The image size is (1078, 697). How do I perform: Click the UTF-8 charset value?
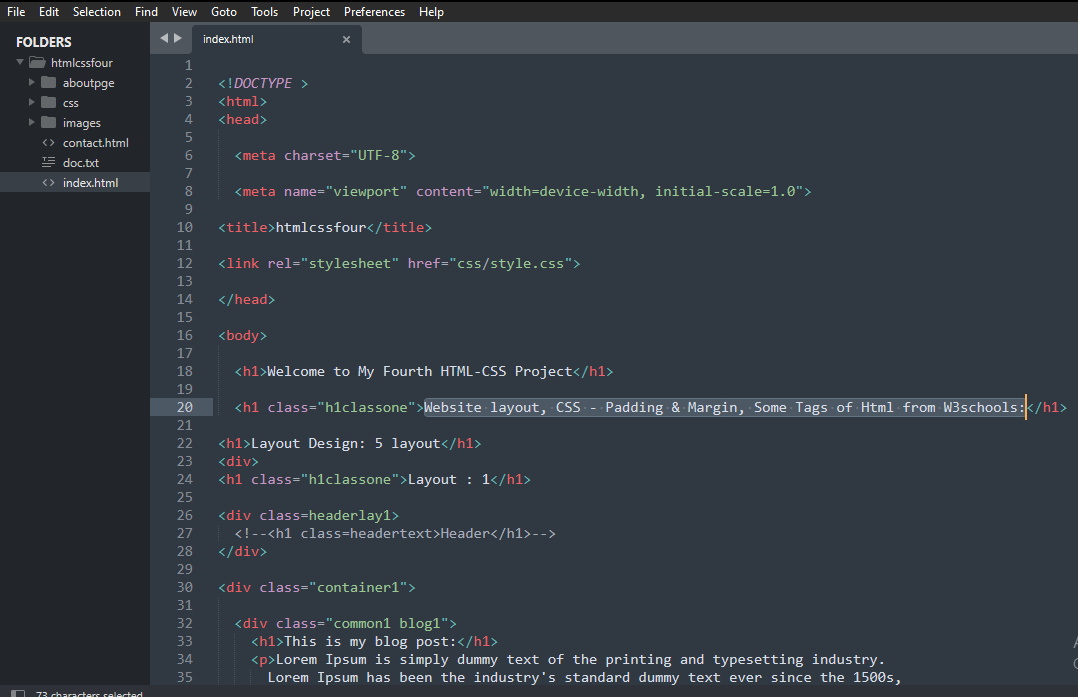(x=379, y=155)
